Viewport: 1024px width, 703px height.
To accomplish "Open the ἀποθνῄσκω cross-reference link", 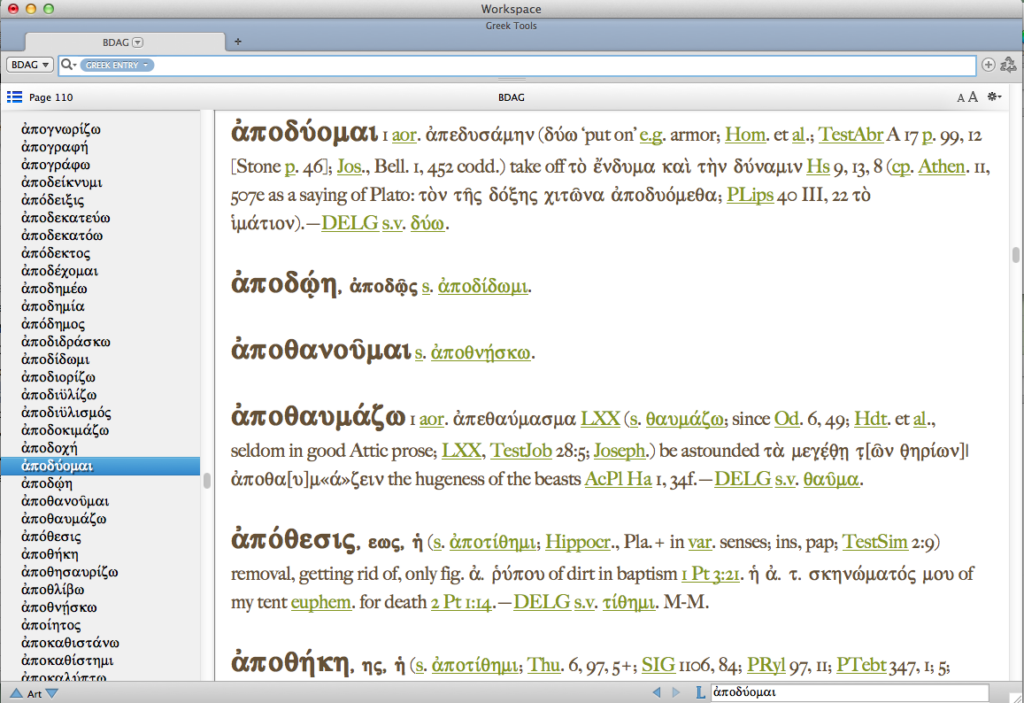I will [x=481, y=353].
